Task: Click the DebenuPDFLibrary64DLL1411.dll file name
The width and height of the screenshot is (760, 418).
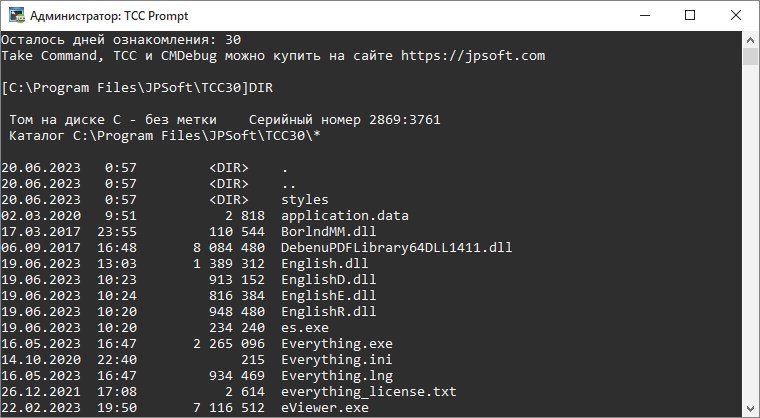Action: [397, 248]
